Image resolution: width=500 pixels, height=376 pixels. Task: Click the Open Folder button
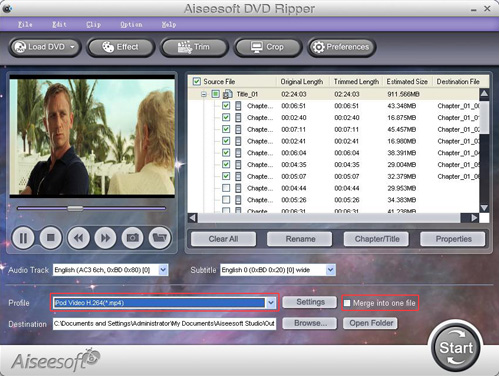(371, 323)
